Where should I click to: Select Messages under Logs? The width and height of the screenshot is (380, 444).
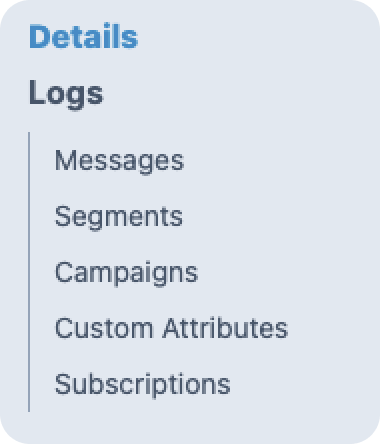(119, 161)
